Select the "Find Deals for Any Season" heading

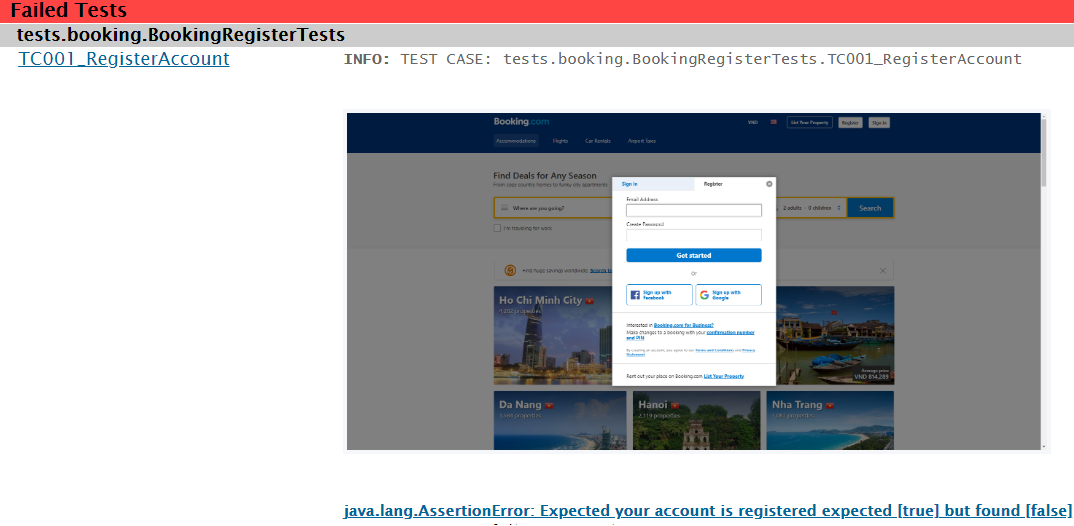coord(545,175)
